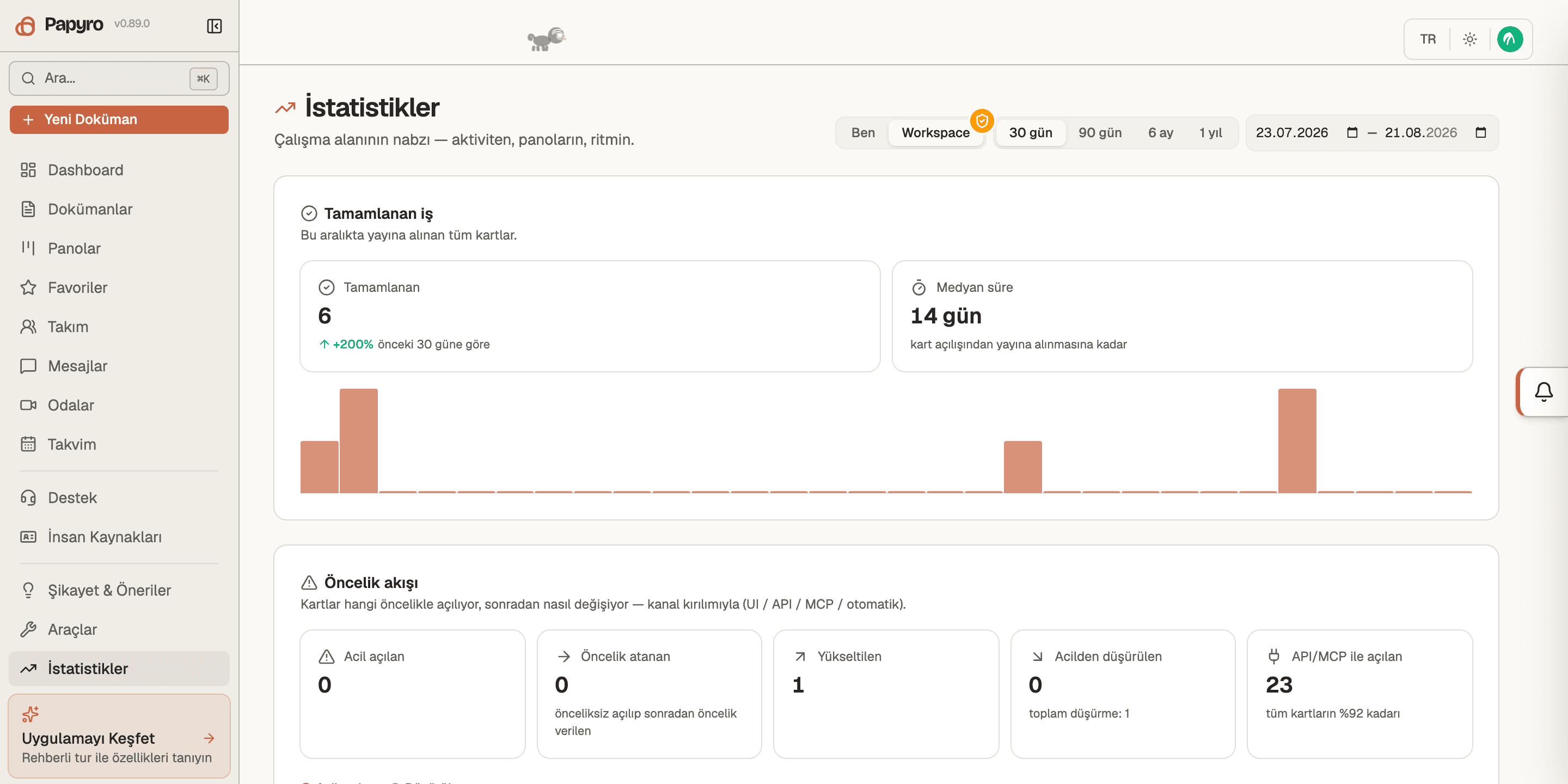1568x784 pixels.
Task: Open the Medyan süre metric card
Action: point(1182,316)
